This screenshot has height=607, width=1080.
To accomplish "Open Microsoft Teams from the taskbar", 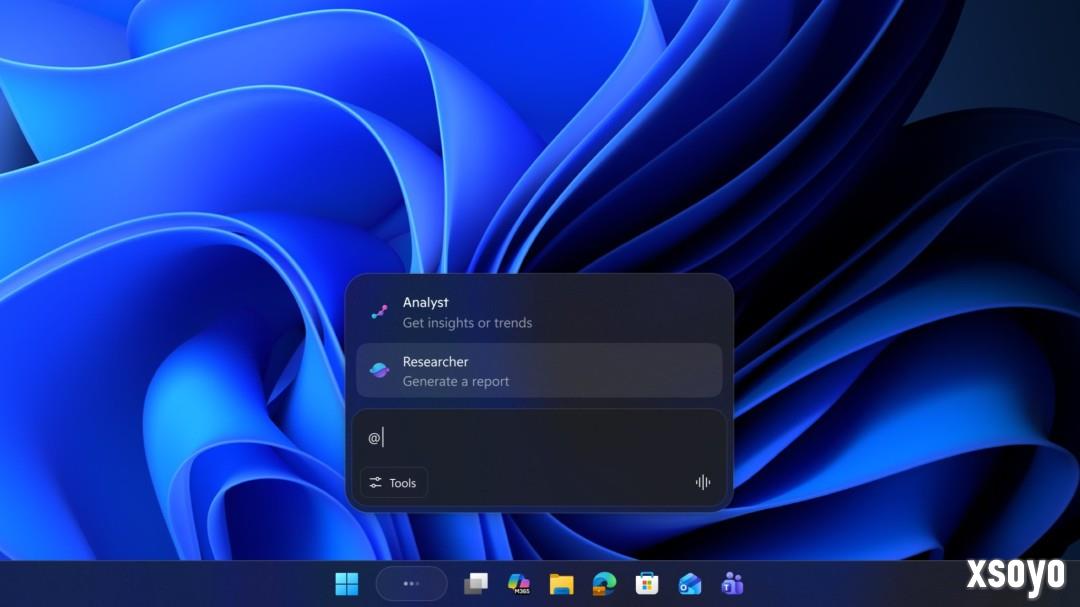I will click(x=734, y=582).
